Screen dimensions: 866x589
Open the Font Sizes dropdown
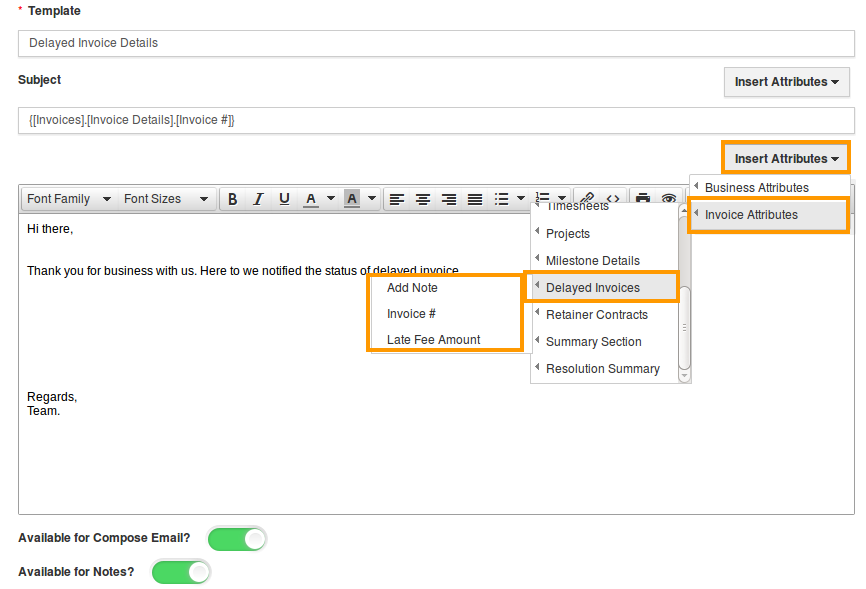click(x=165, y=199)
